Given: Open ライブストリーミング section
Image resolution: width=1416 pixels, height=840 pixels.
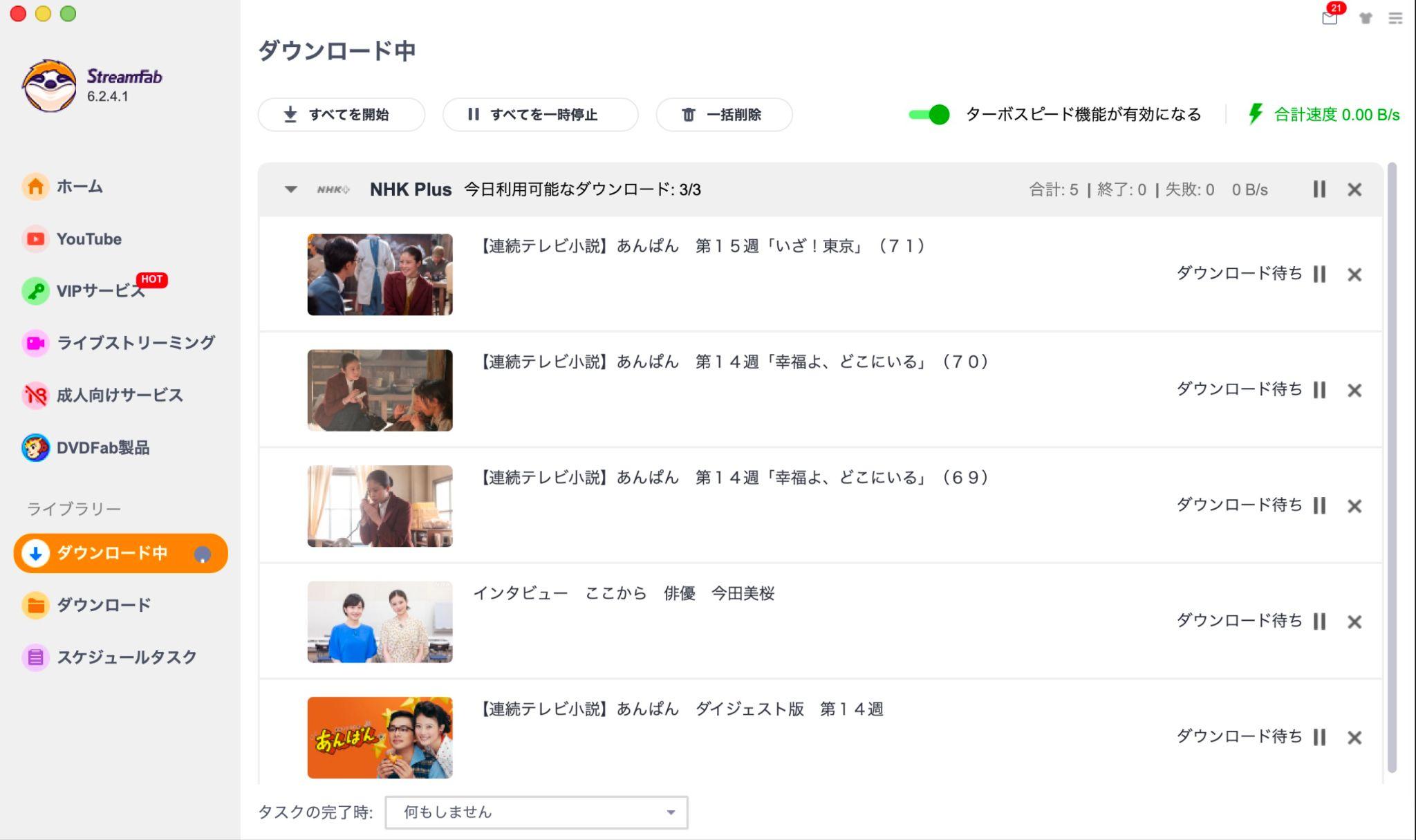Looking at the screenshot, I should tap(118, 343).
